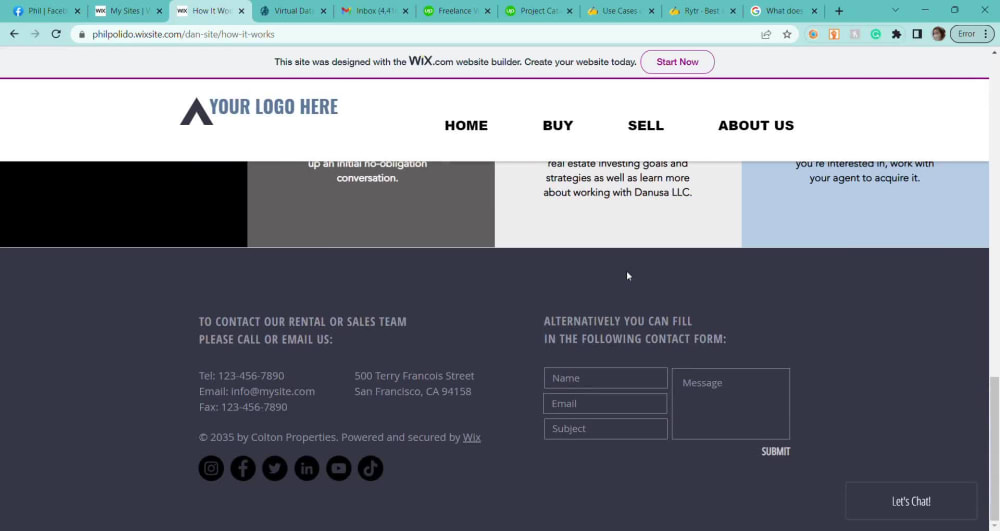1000x531 pixels.
Task: Bookmark this page with the star icon
Action: [787, 34]
